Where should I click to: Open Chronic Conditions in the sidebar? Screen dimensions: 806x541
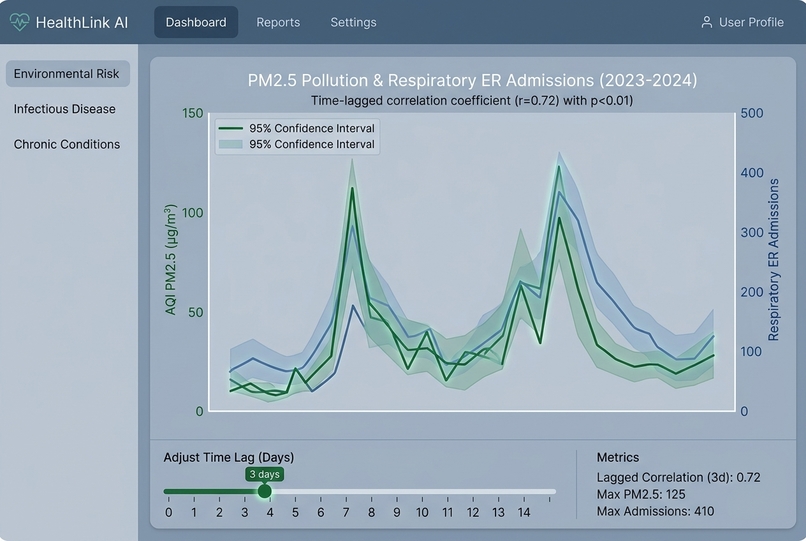(67, 144)
